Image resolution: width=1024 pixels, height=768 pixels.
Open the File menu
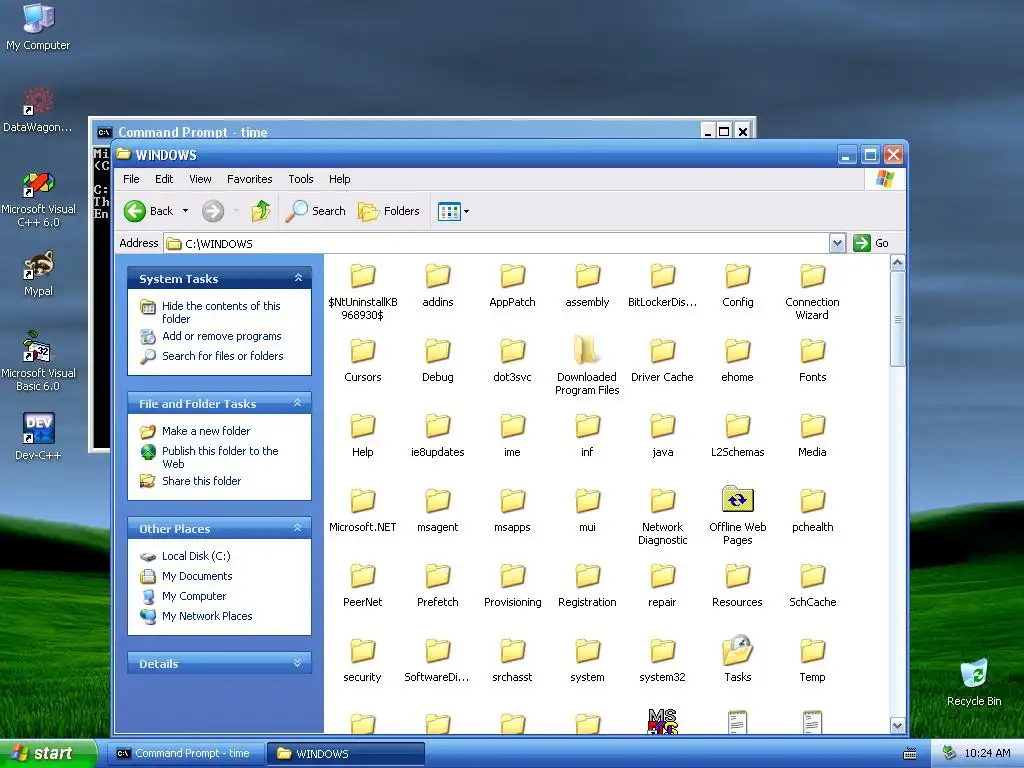click(131, 179)
